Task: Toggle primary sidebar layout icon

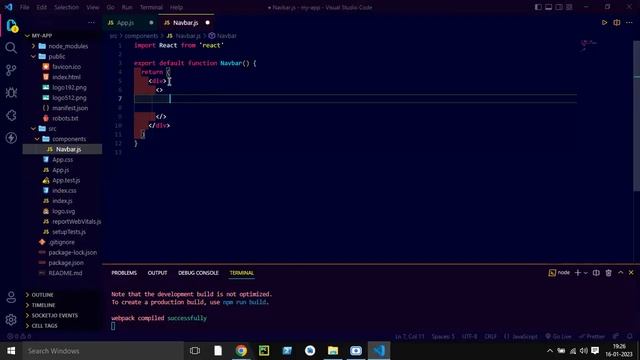Action: click(538, 7)
